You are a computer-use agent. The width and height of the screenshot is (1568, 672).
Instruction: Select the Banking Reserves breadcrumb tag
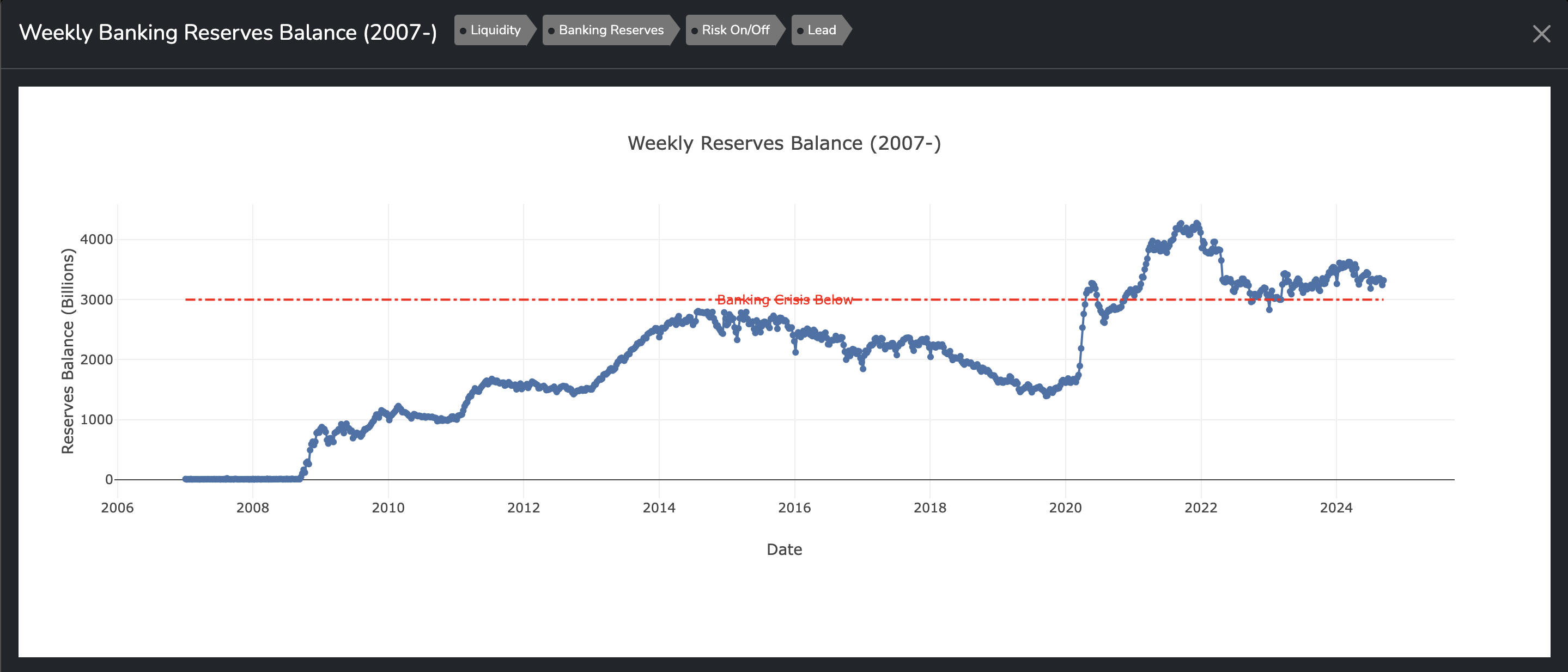(x=611, y=30)
